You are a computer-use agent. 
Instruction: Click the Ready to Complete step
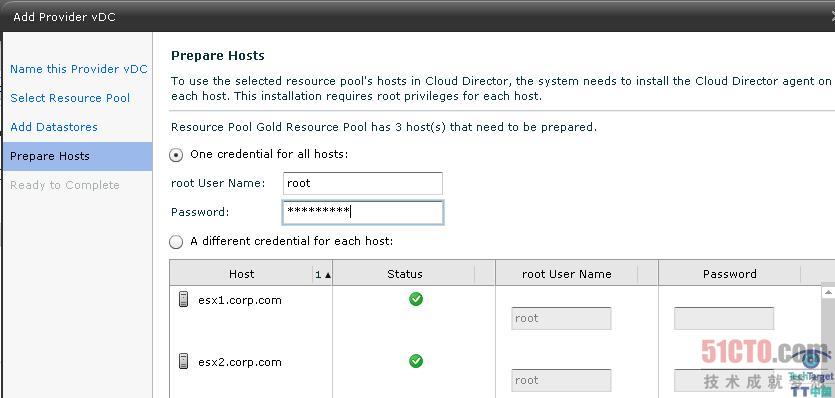pyautogui.click(x=64, y=185)
